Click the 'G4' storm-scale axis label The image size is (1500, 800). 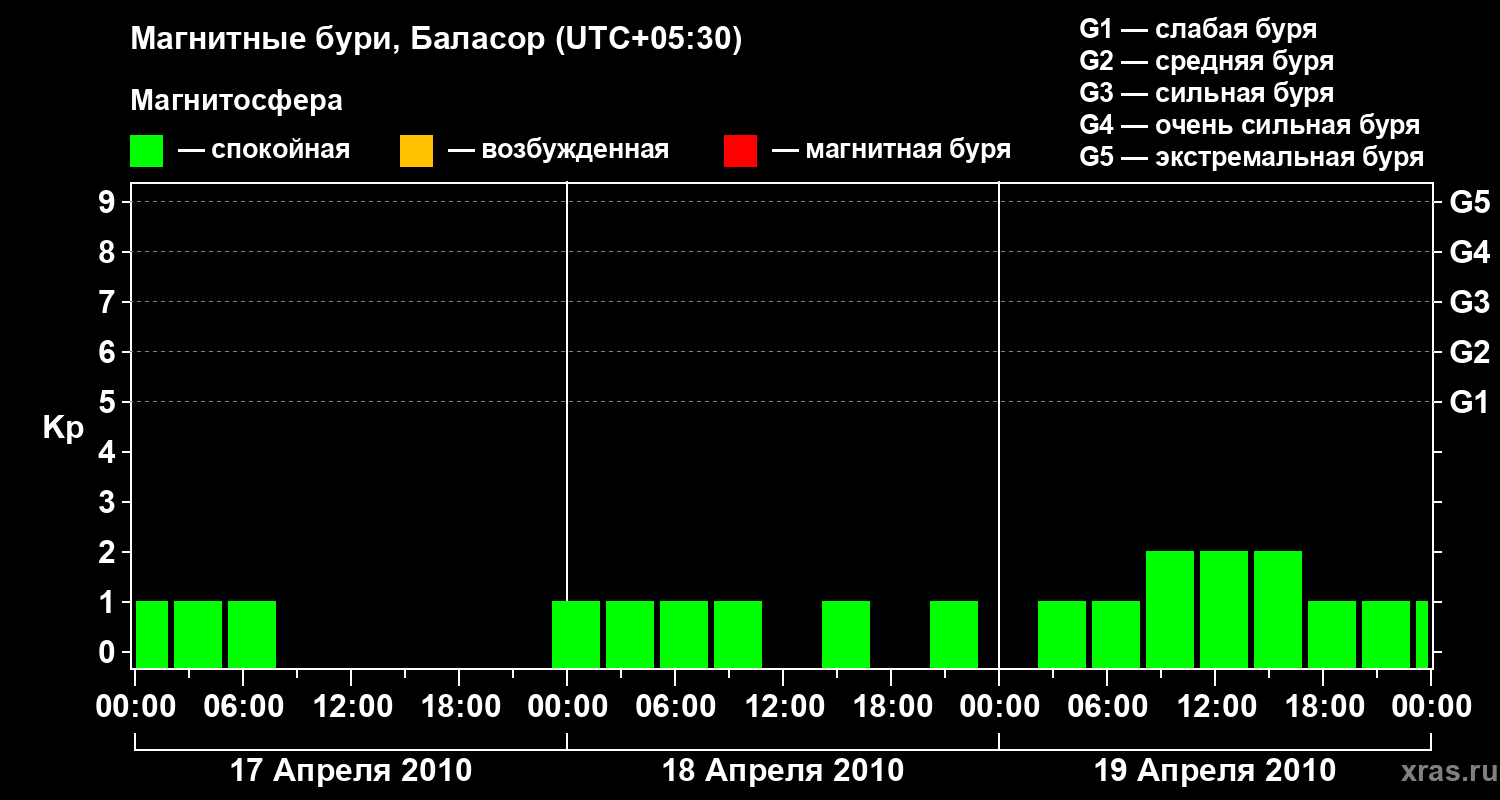(x=1469, y=252)
